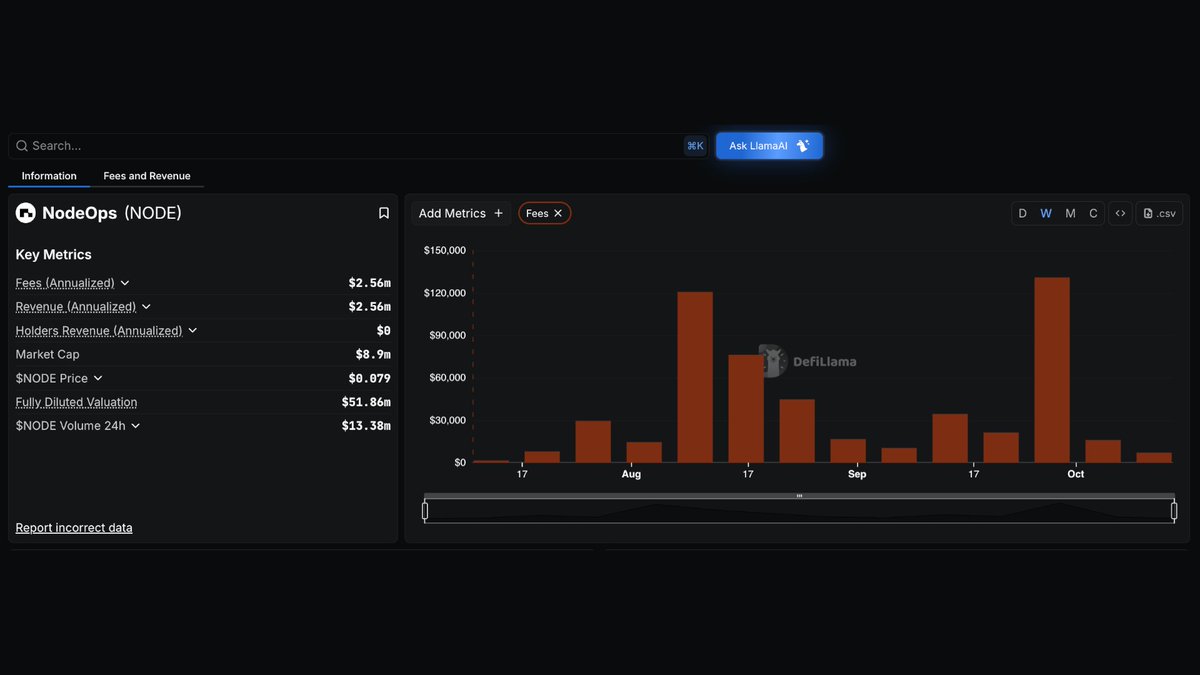Click the Aug axis label
1200x675 pixels.
pos(631,474)
